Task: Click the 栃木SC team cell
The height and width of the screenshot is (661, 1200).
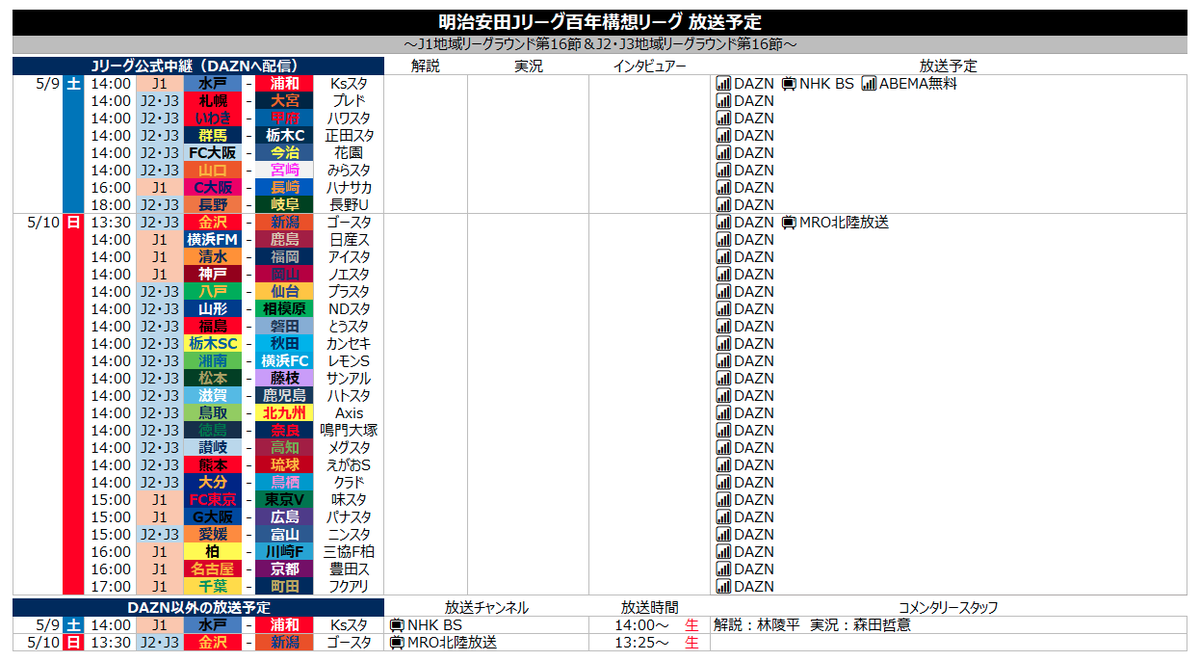Action: pos(212,344)
